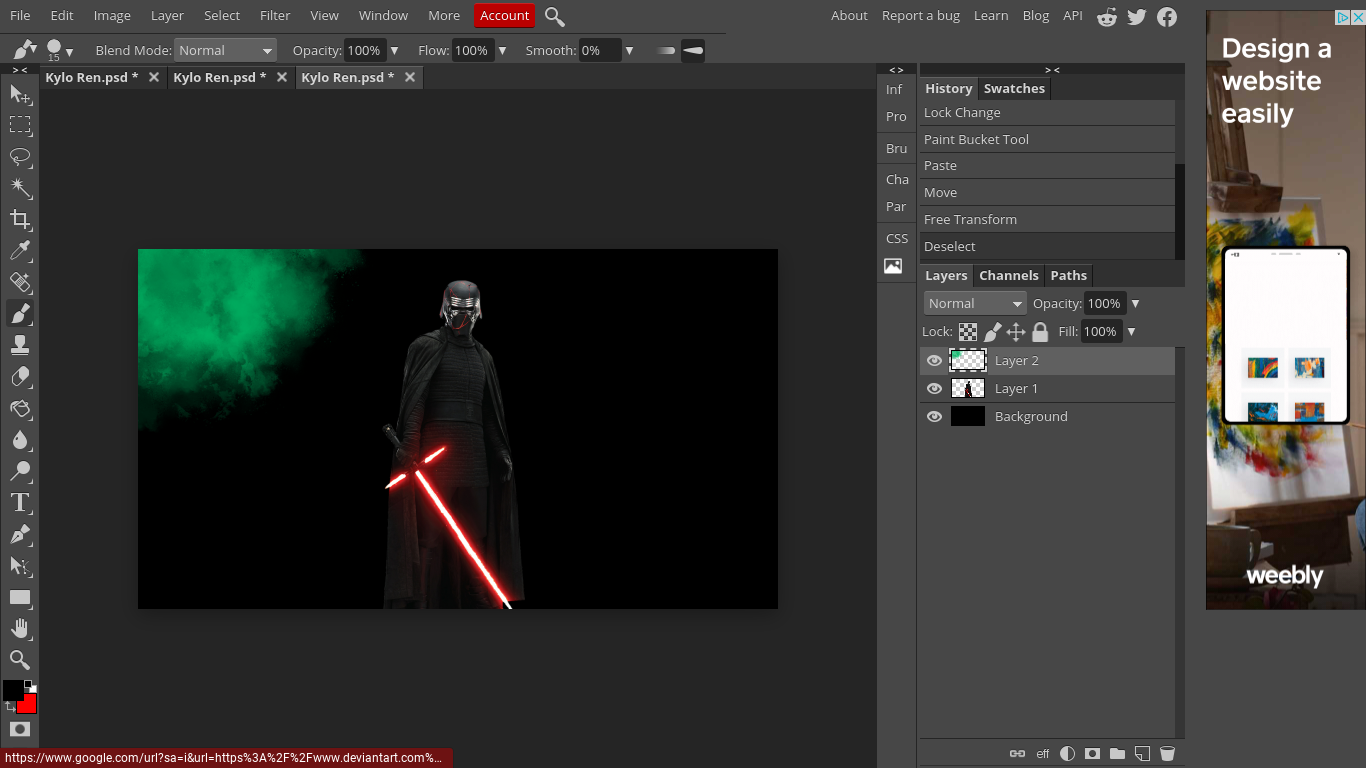Open Smooth slider dropdown arrow
Image resolution: width=1366 pixels, height=768 pixels.
pyautogui.click(x=629, y=50)
